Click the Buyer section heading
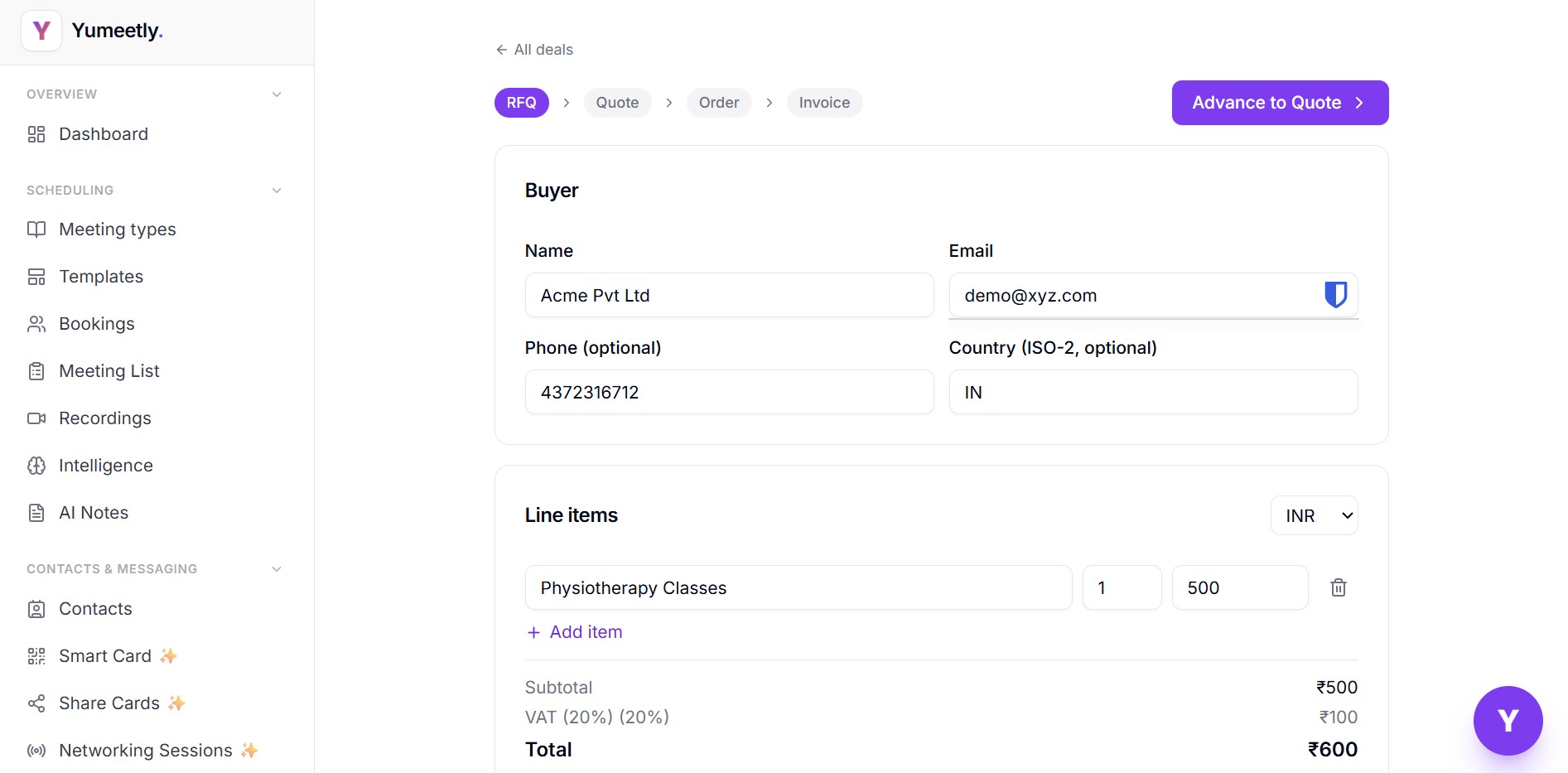Image resolution: width=1568 pixels, height=773 pixels. (552, 191)
